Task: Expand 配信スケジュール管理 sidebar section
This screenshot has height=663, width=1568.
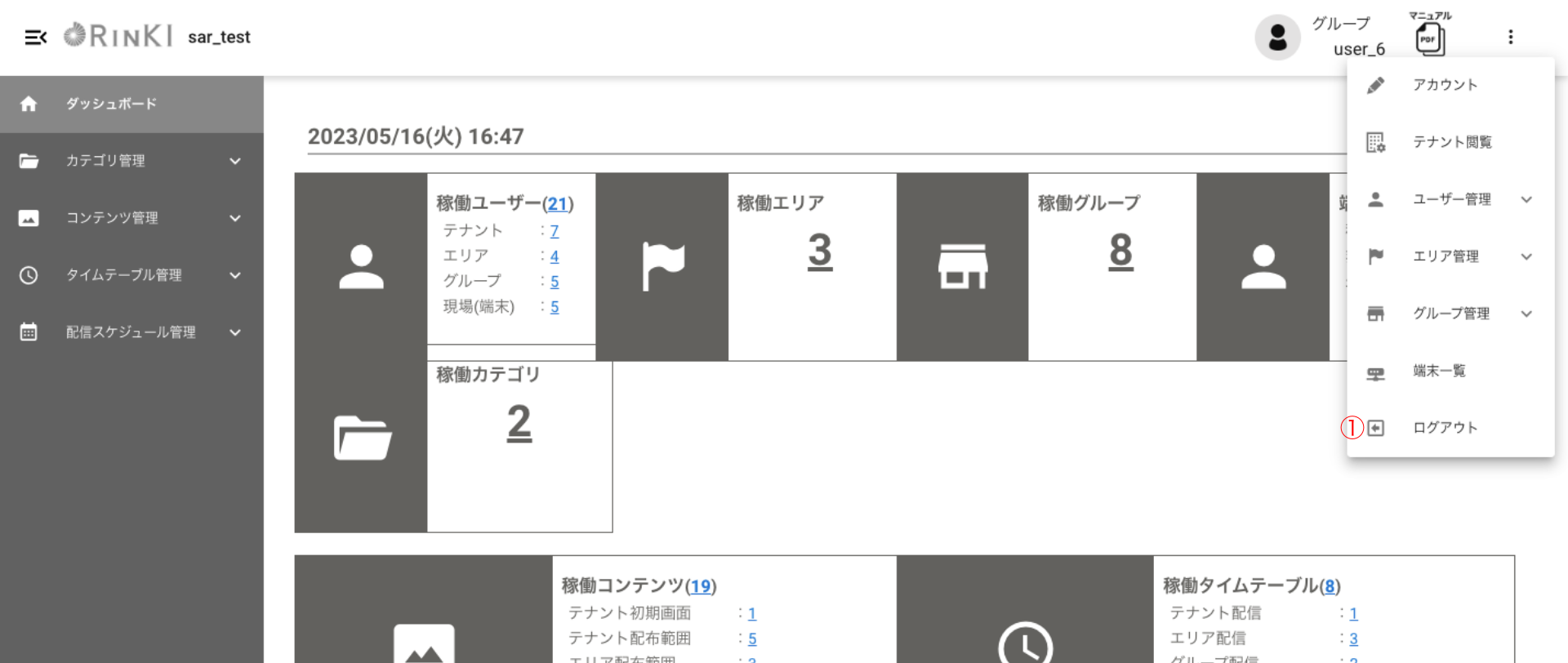Action: pos(235,332)
